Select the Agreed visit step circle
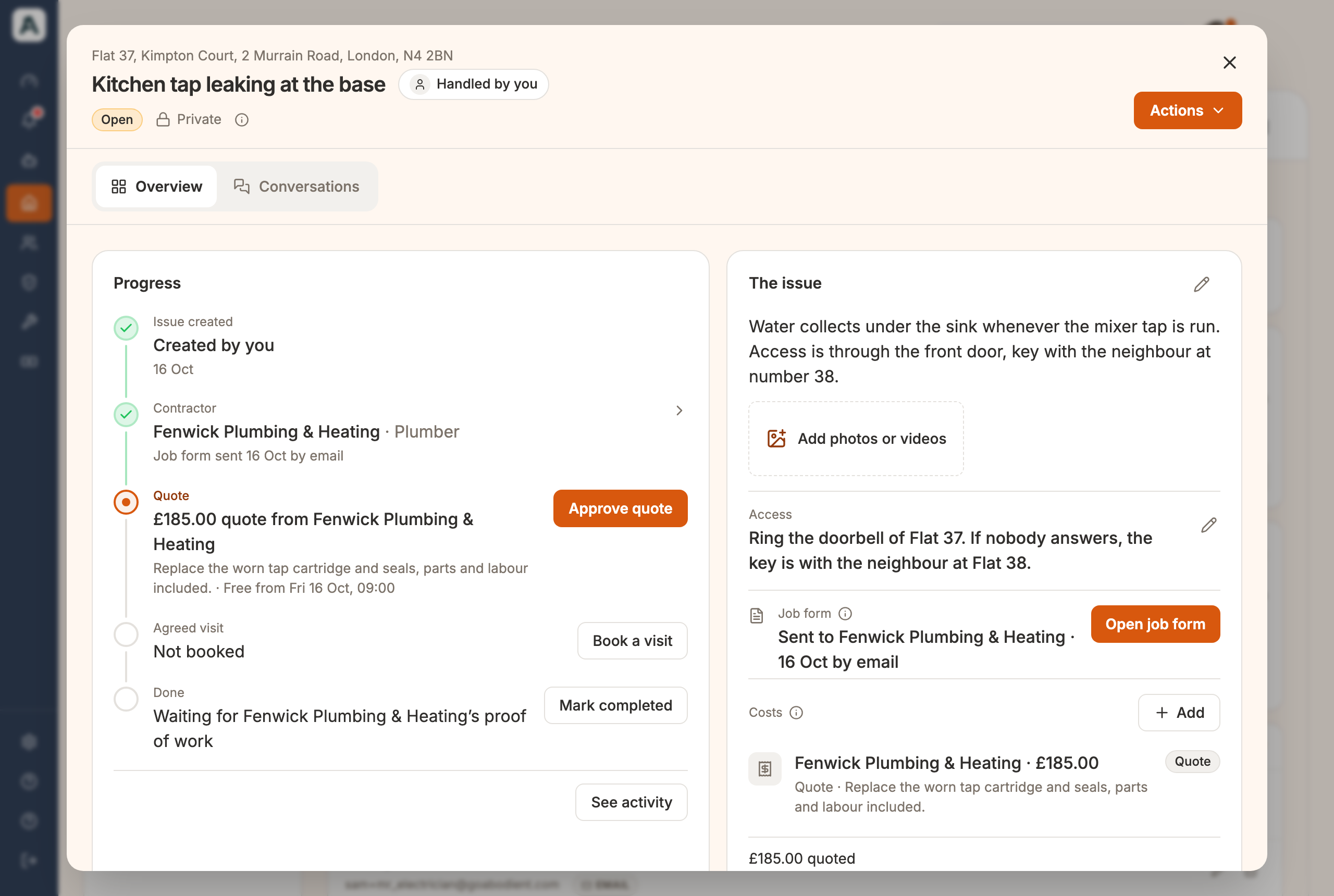Screen dimensions: 1334x896 pos(126,634)
